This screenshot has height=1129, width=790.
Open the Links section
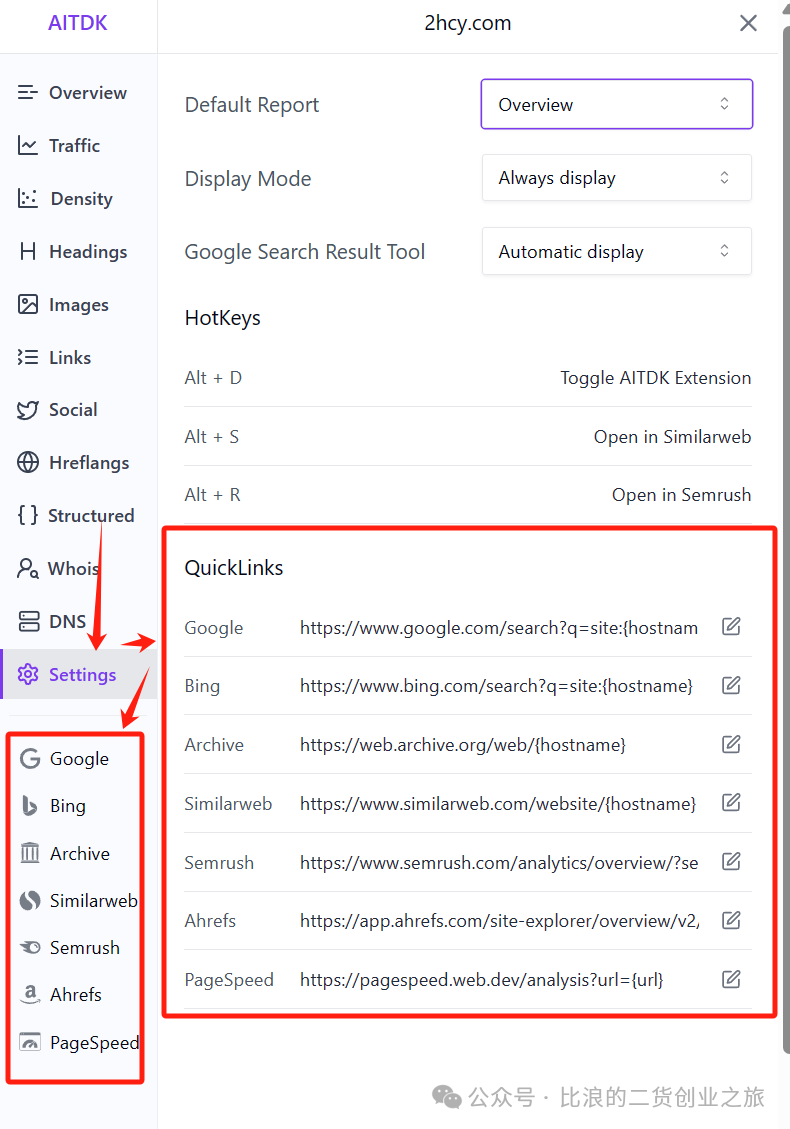point(72,358)
